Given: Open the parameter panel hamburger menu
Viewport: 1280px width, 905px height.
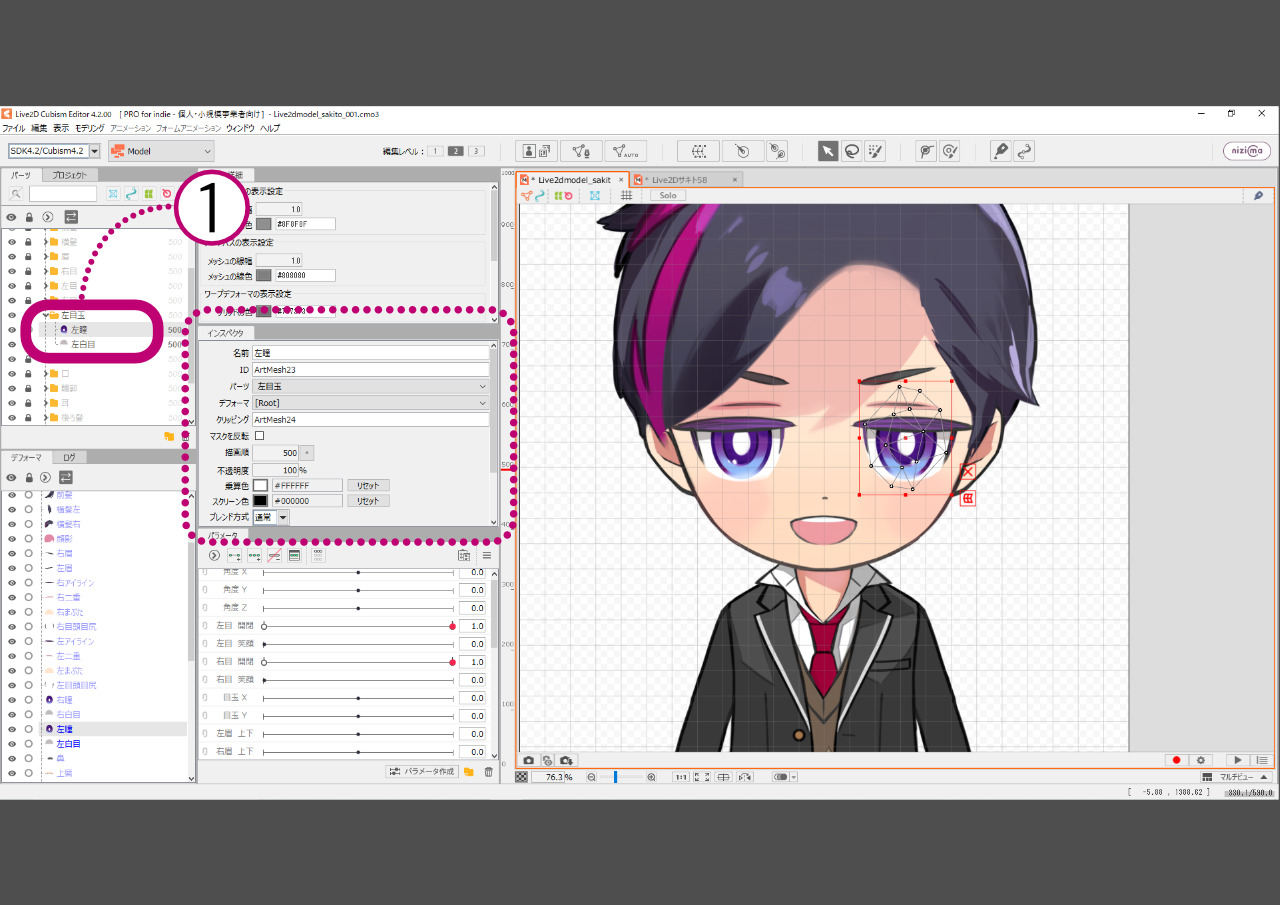Looking at the screenshot, I should pyautogui.click(x=487, y=555).
